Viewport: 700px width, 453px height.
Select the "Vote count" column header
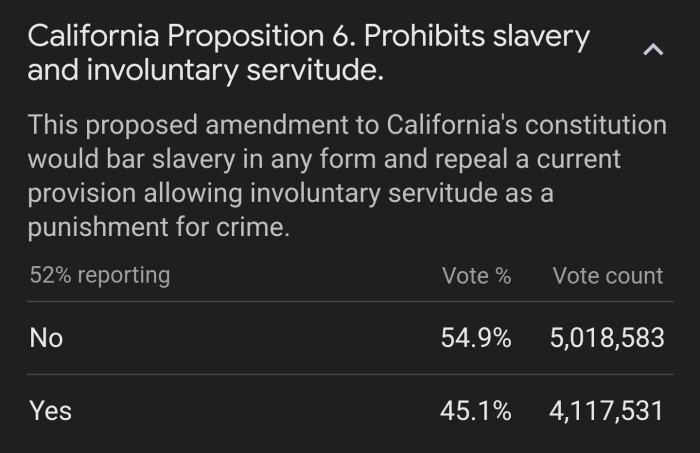pos(608,276)
